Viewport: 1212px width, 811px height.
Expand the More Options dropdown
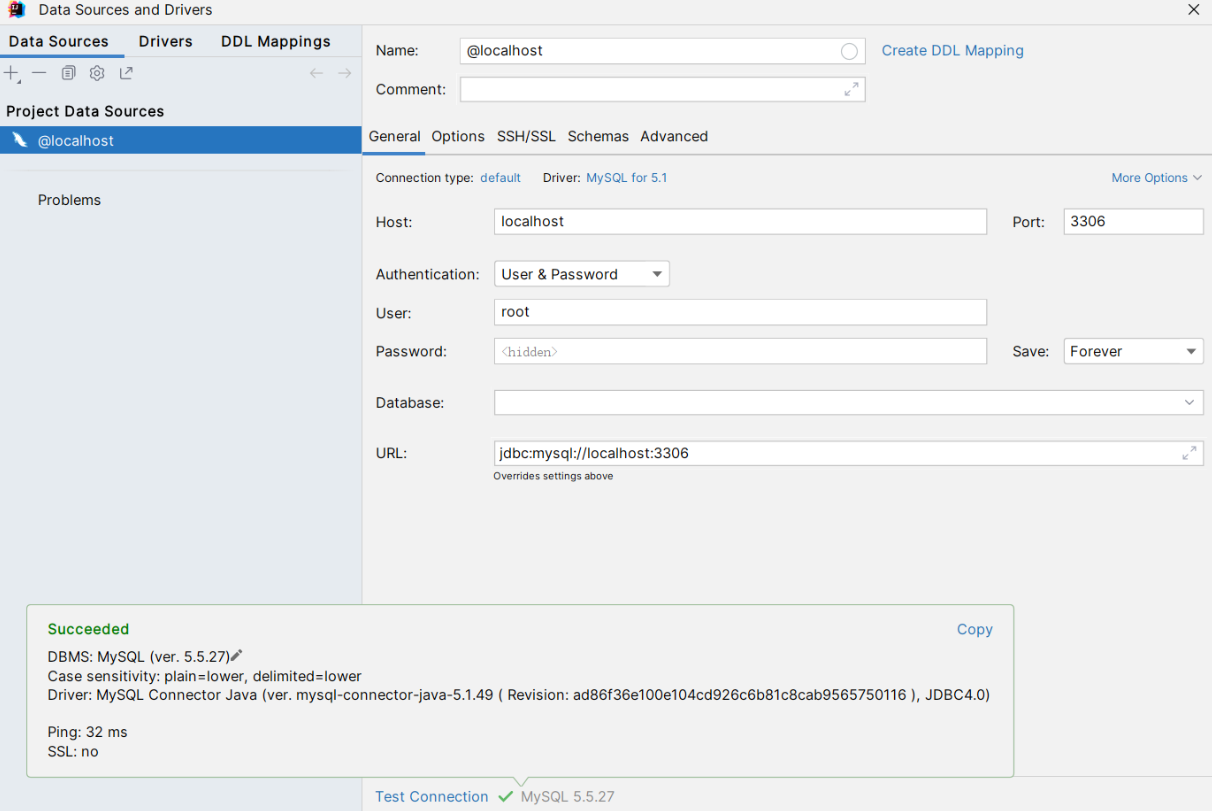click(x=1156, y=178)
